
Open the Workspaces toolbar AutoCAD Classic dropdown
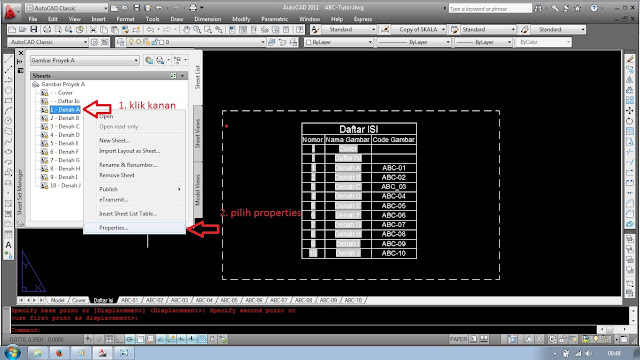(48, 42)
